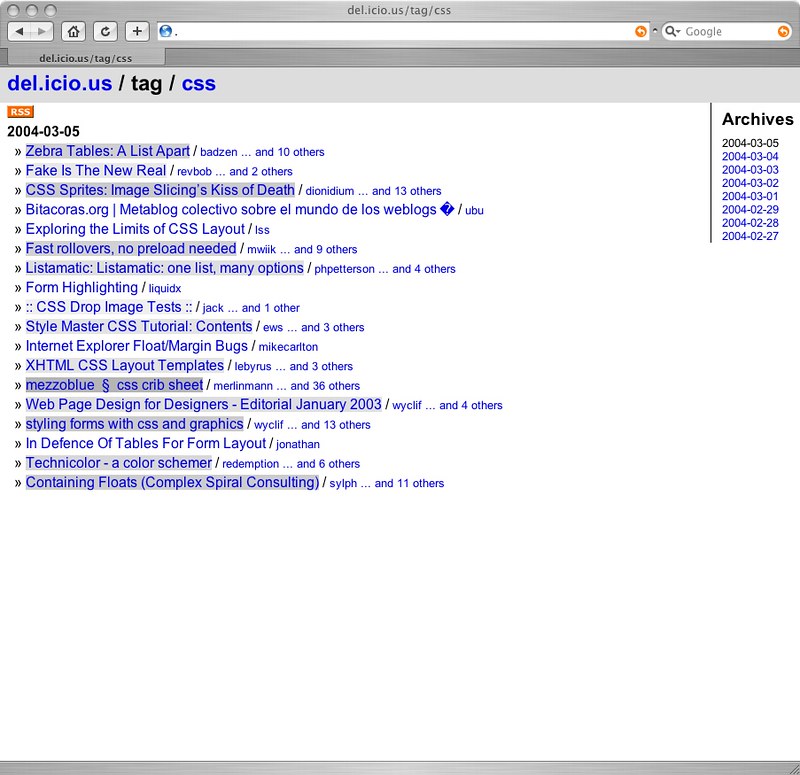
Task: Click the globe site icon in address bar
Action: (x=165, y=32)
